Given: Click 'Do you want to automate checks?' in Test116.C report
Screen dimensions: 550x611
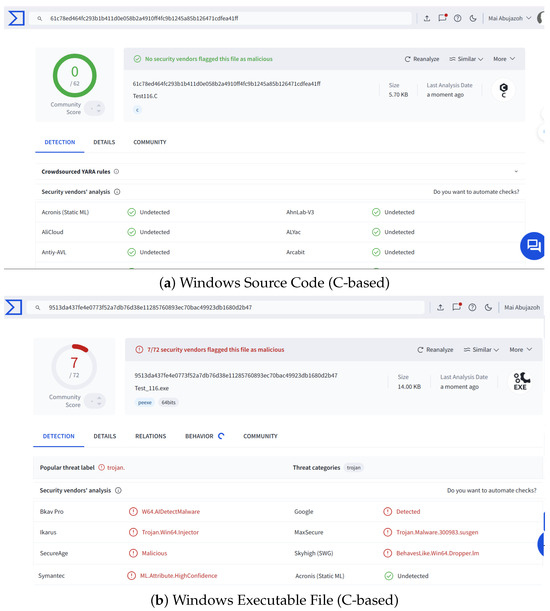Looking at the screenshot, I should [x=476, y=192].
